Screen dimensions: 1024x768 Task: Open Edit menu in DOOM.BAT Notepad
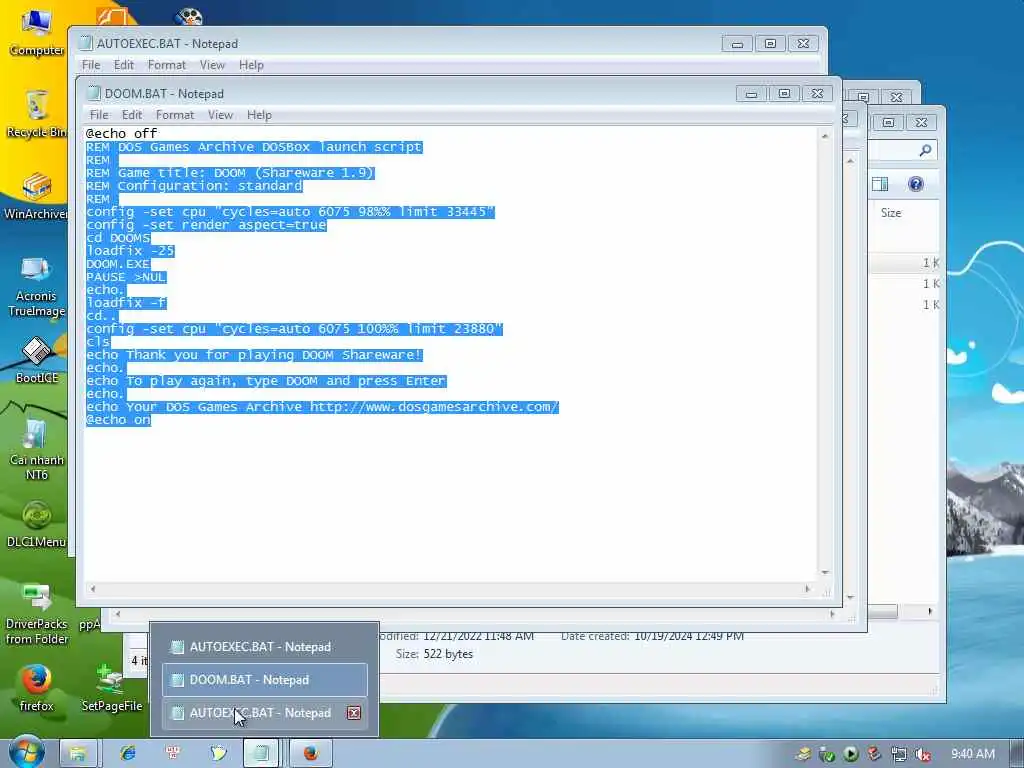click(131, 115)
